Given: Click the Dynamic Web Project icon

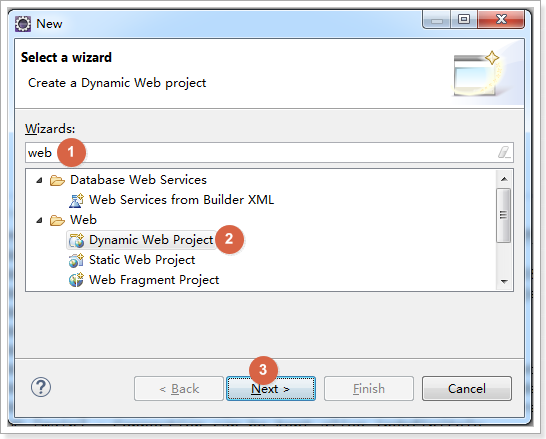Looking at the screenshot, I should [76, 240].
